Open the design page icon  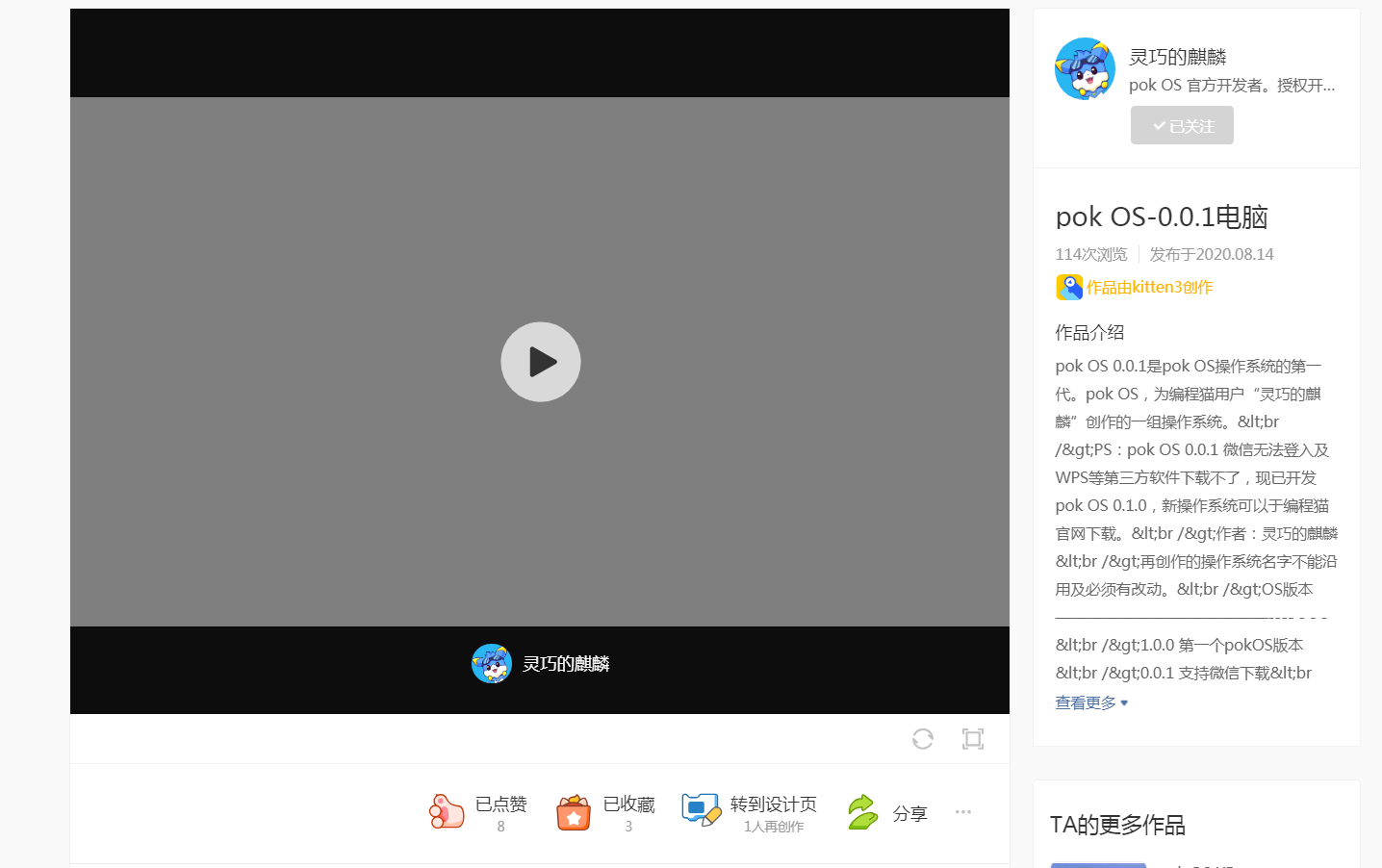702,810
